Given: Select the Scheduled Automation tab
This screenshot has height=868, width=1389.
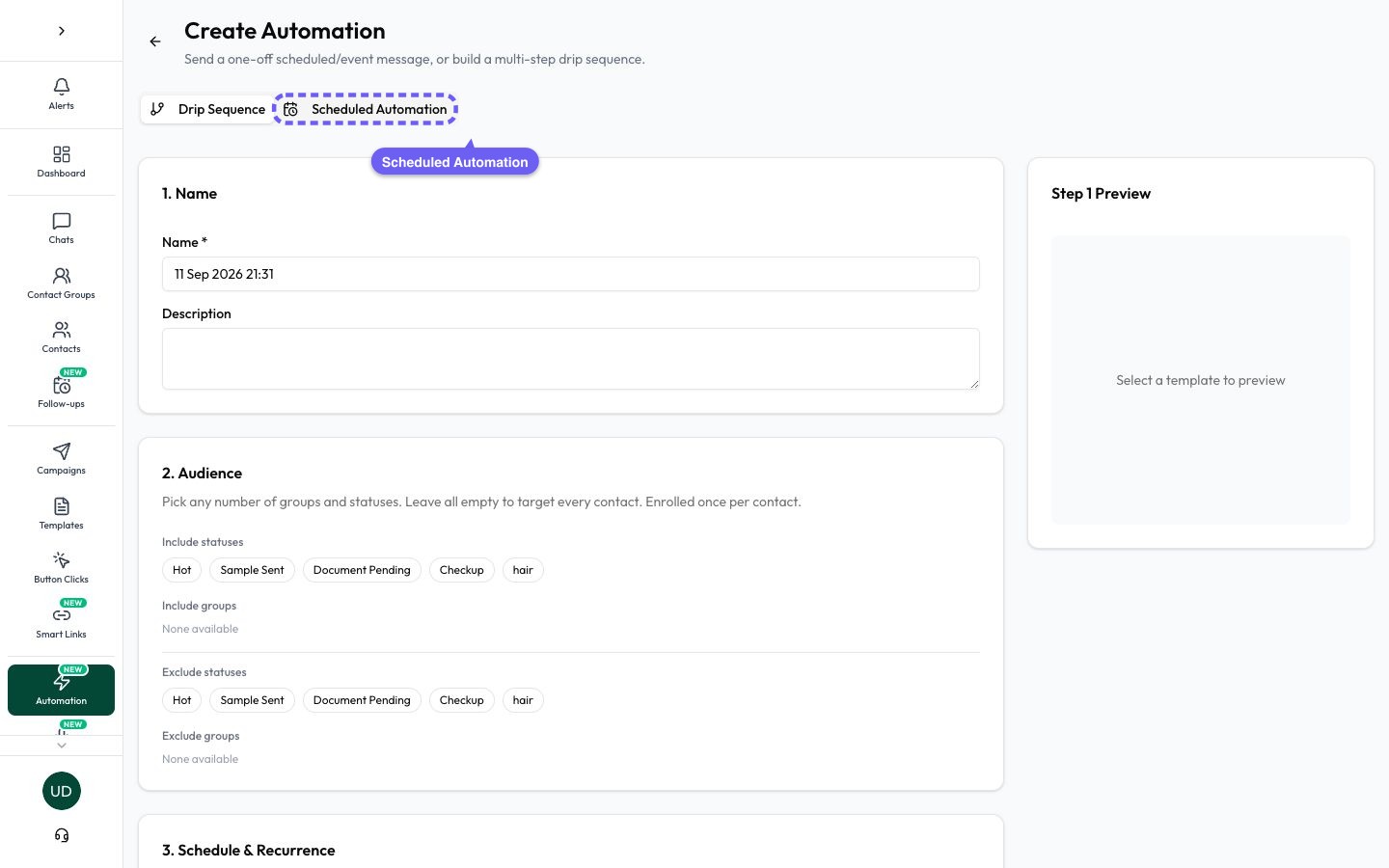Looking at the screenshot, I should pyautogui.click(x=366, y=109).
